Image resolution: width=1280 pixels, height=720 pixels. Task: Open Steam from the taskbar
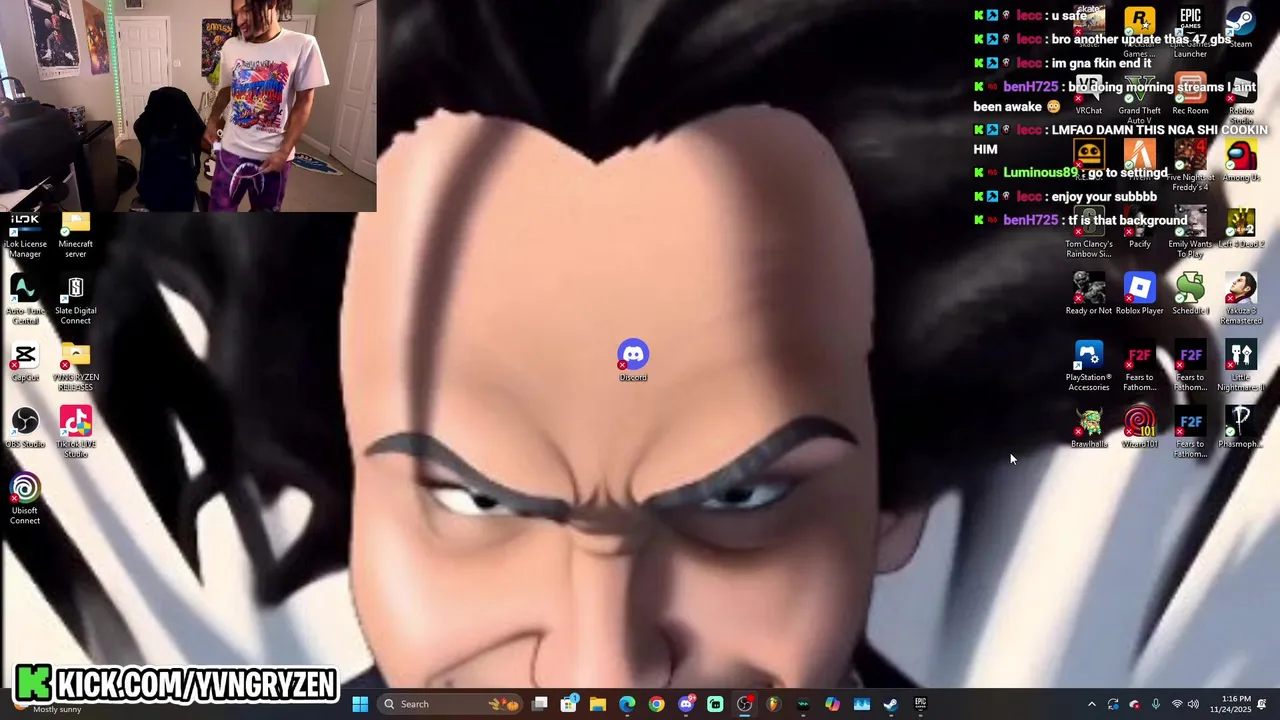tap(891, 704)
